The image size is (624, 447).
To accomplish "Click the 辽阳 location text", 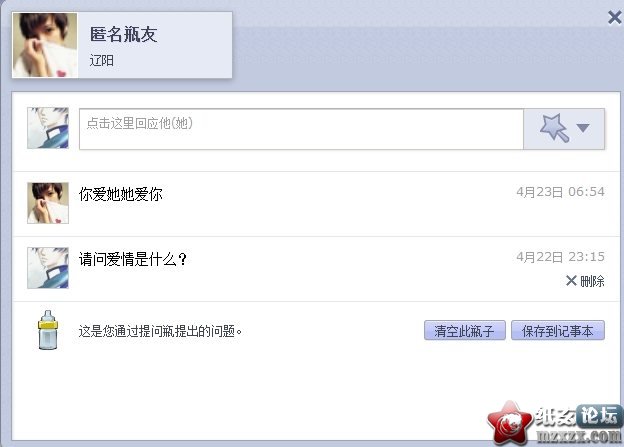I will (101, 61).
